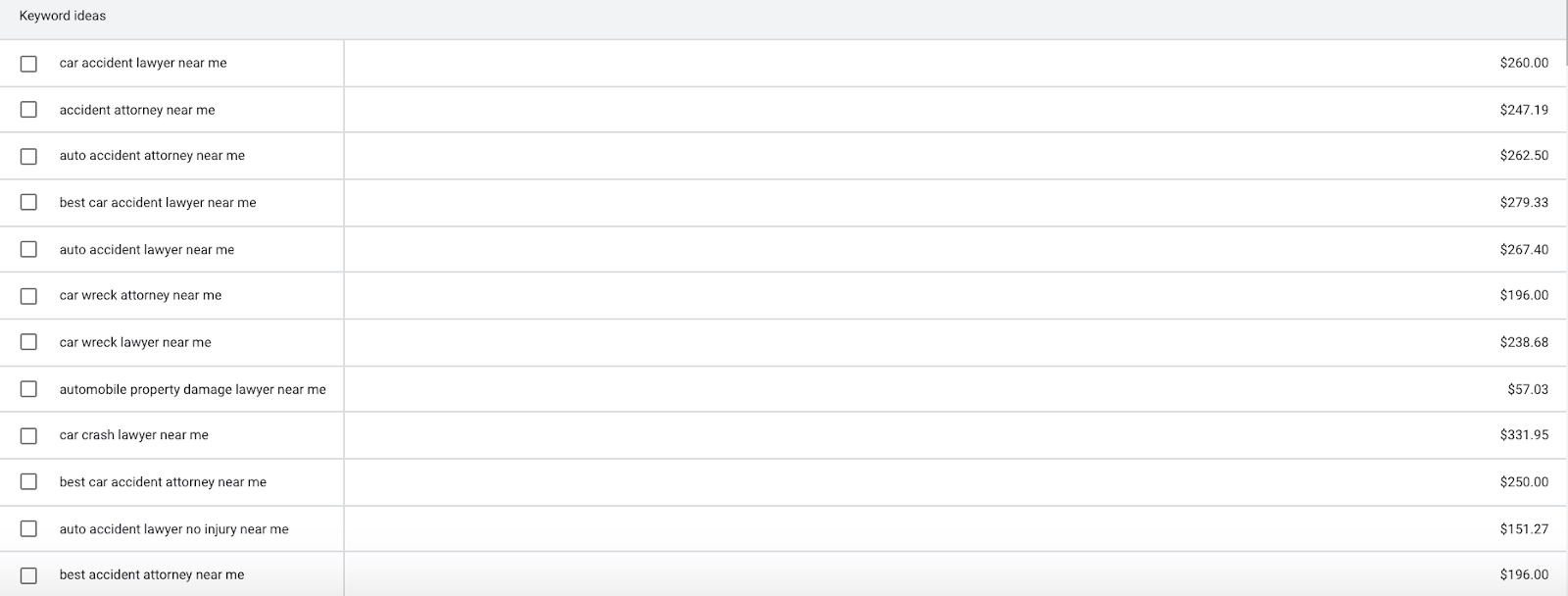Enable checkbox for best car accident lawyer near me

(28, 202)
